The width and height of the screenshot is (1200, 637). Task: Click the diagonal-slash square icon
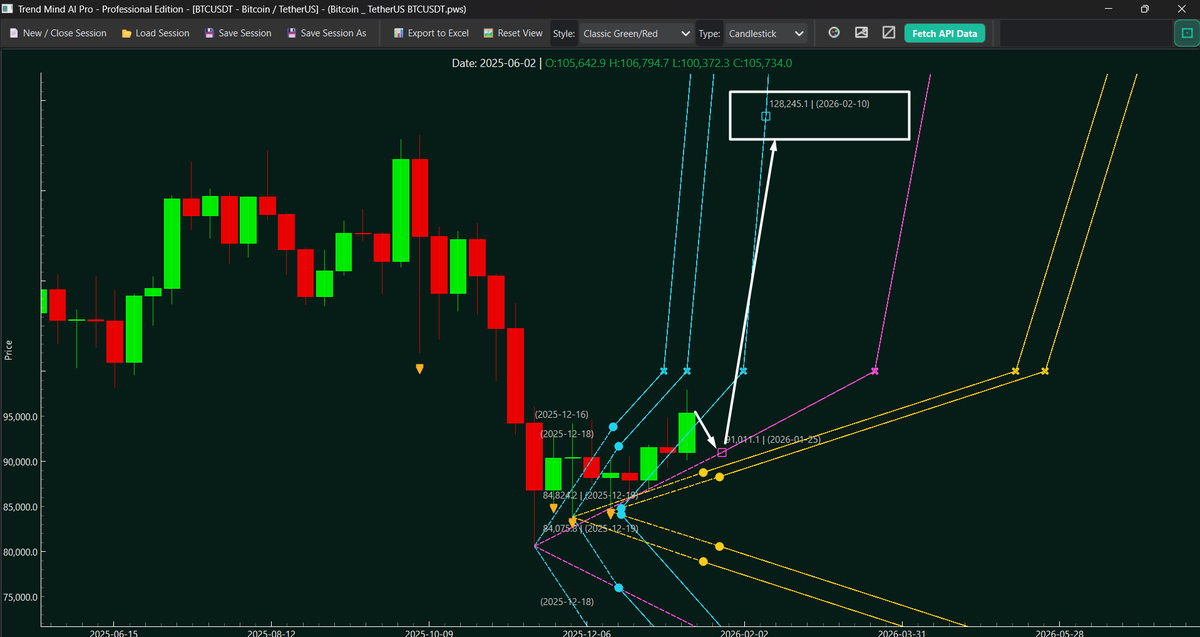click(888, 33)
